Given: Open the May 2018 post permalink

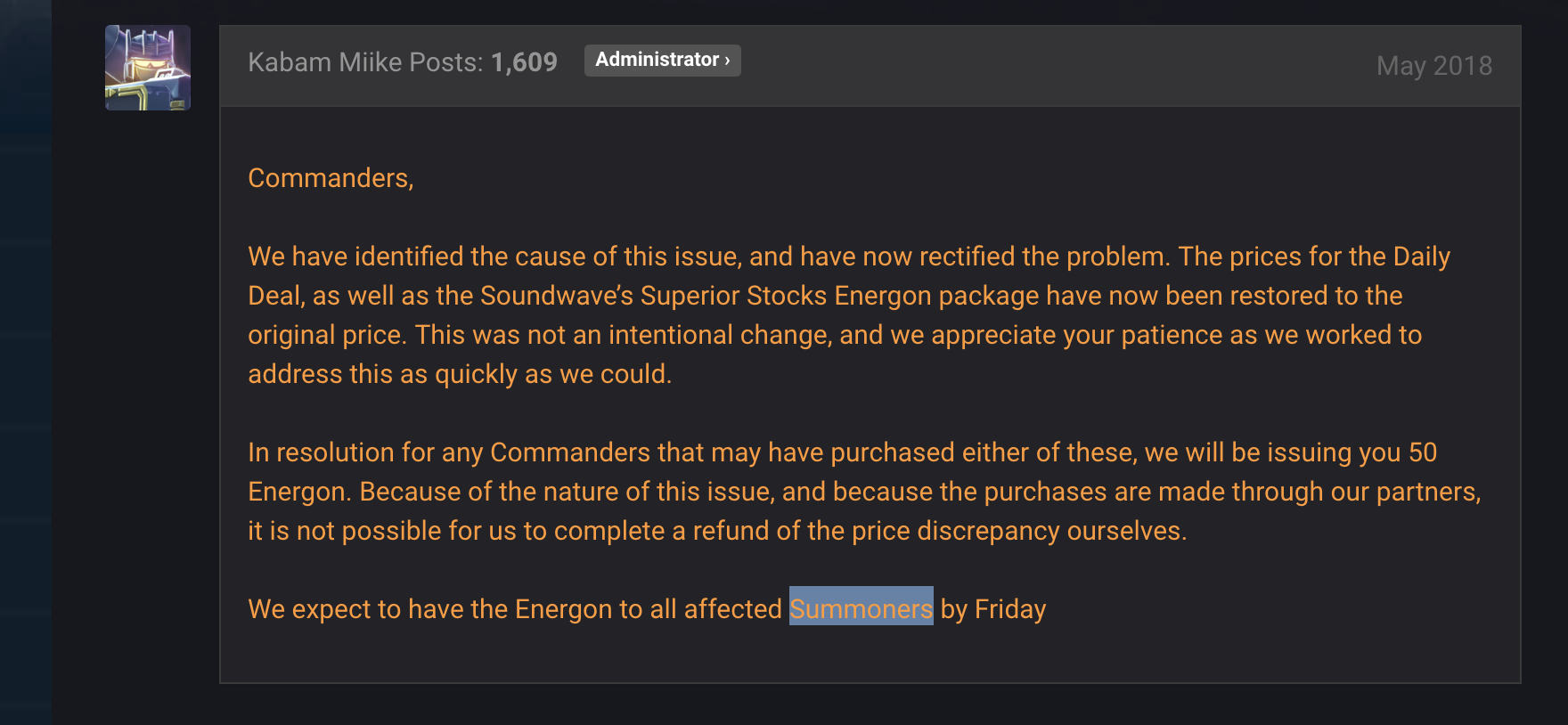Looking at the screenshot, I should (1434, 65).
